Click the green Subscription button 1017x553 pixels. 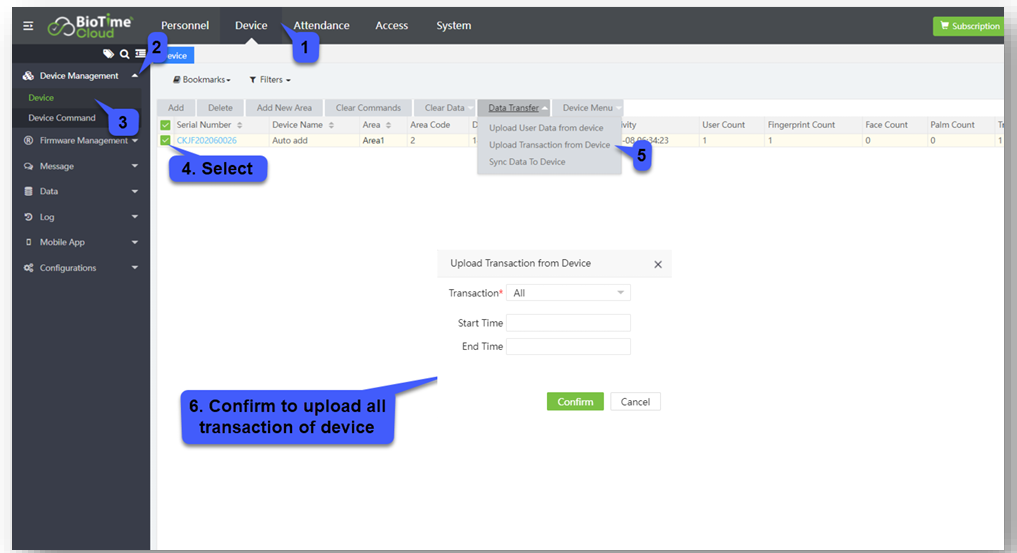(967, 26)
